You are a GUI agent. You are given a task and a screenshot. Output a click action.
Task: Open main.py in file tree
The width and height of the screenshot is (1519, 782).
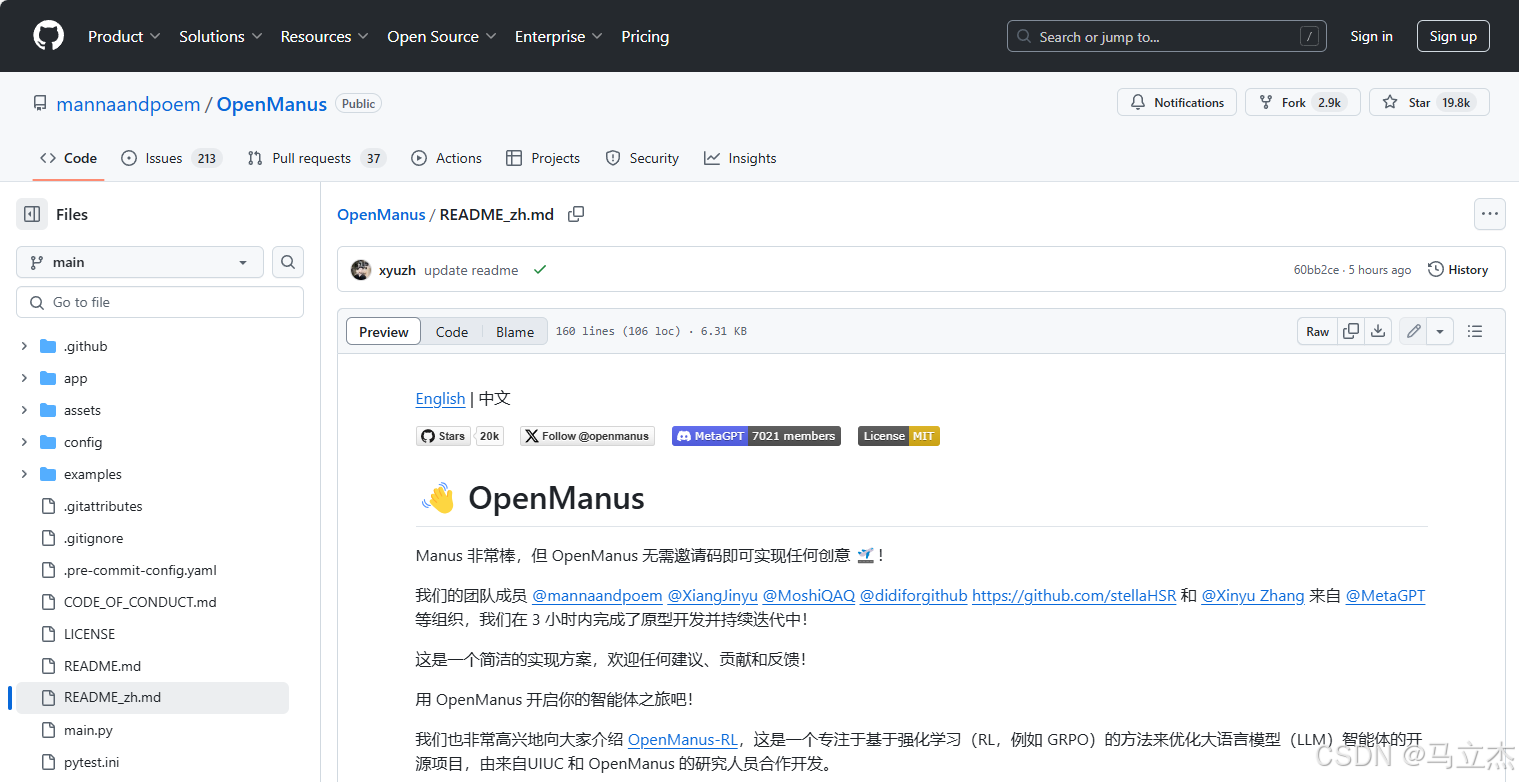[x=88, y=730]
